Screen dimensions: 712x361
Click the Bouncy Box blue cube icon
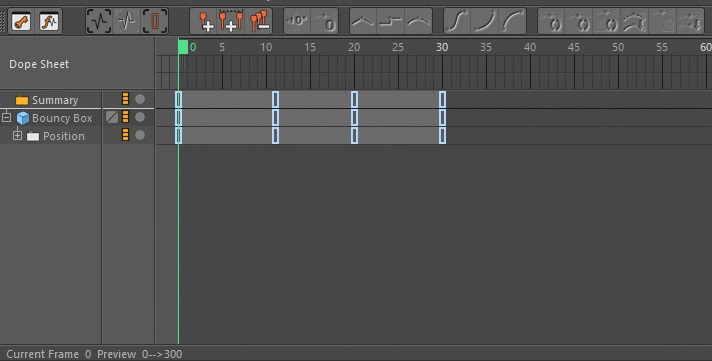tap(23, 118)
